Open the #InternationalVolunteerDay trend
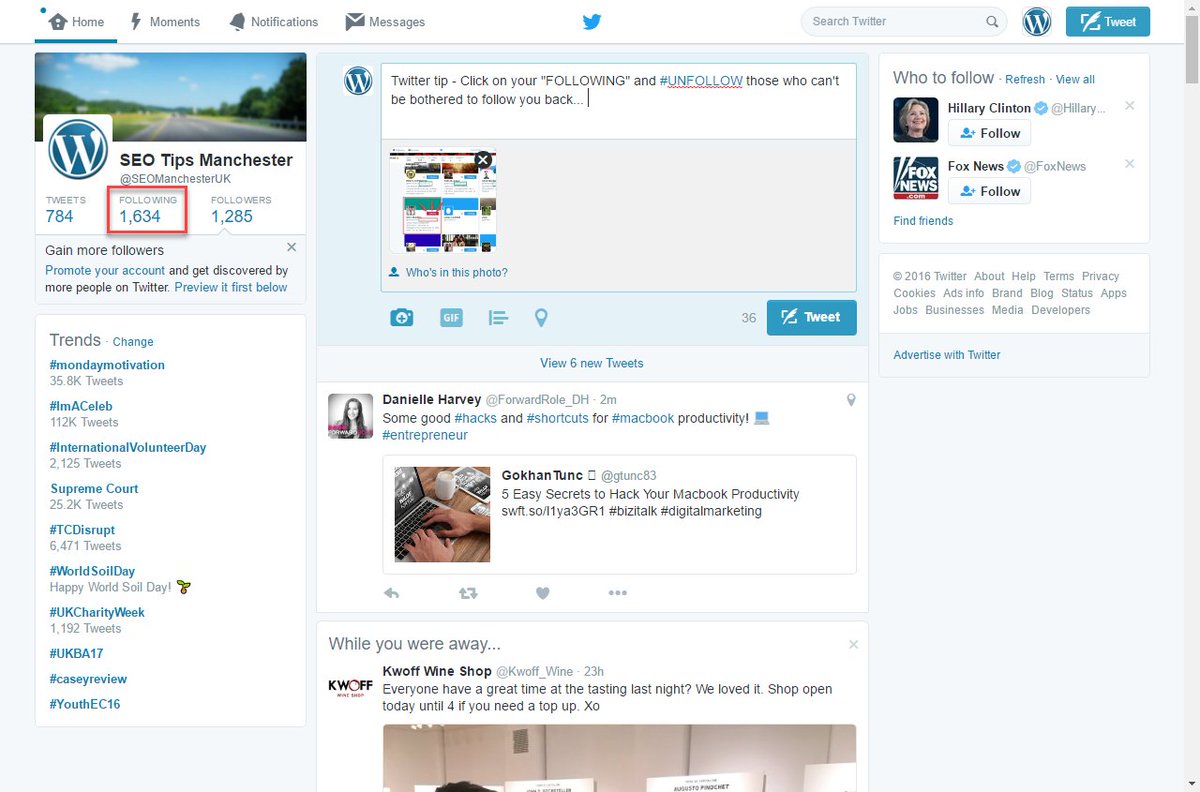1200x792 pixels. point(128,447)
